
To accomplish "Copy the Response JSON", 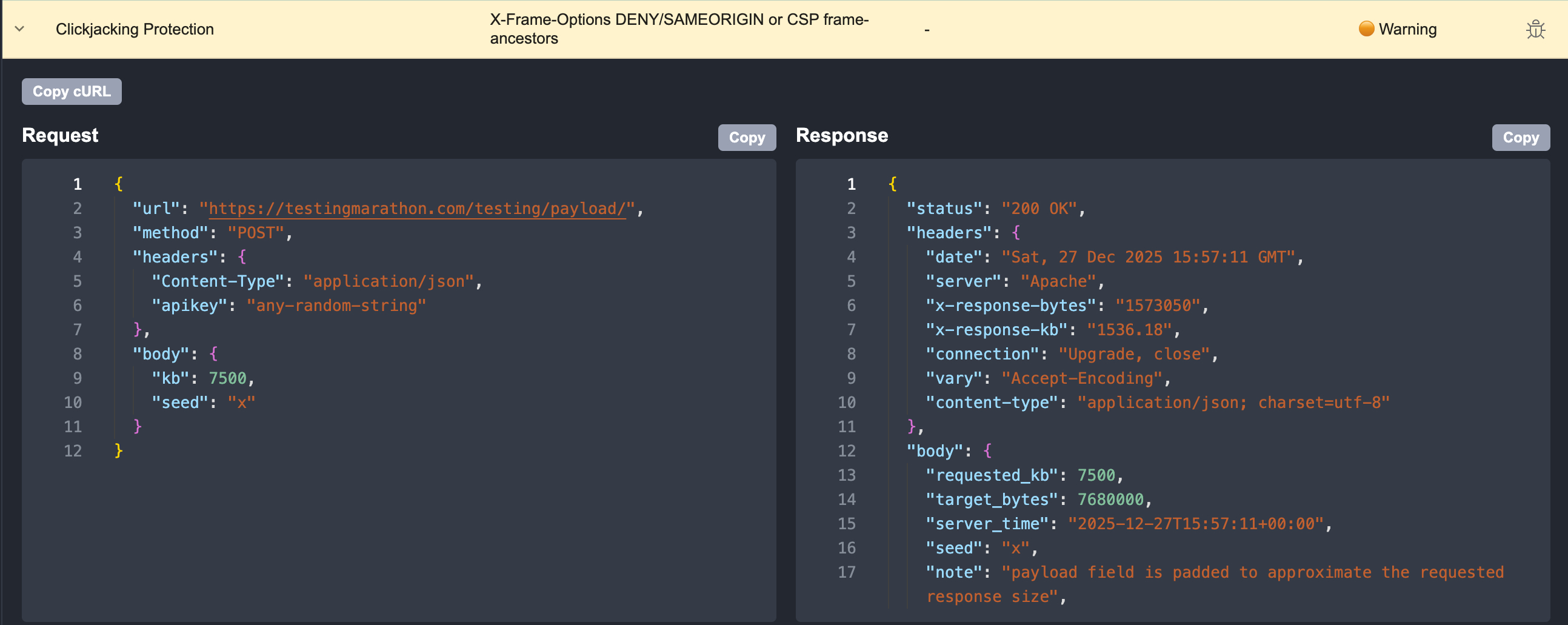I will tap(1521, 138).
